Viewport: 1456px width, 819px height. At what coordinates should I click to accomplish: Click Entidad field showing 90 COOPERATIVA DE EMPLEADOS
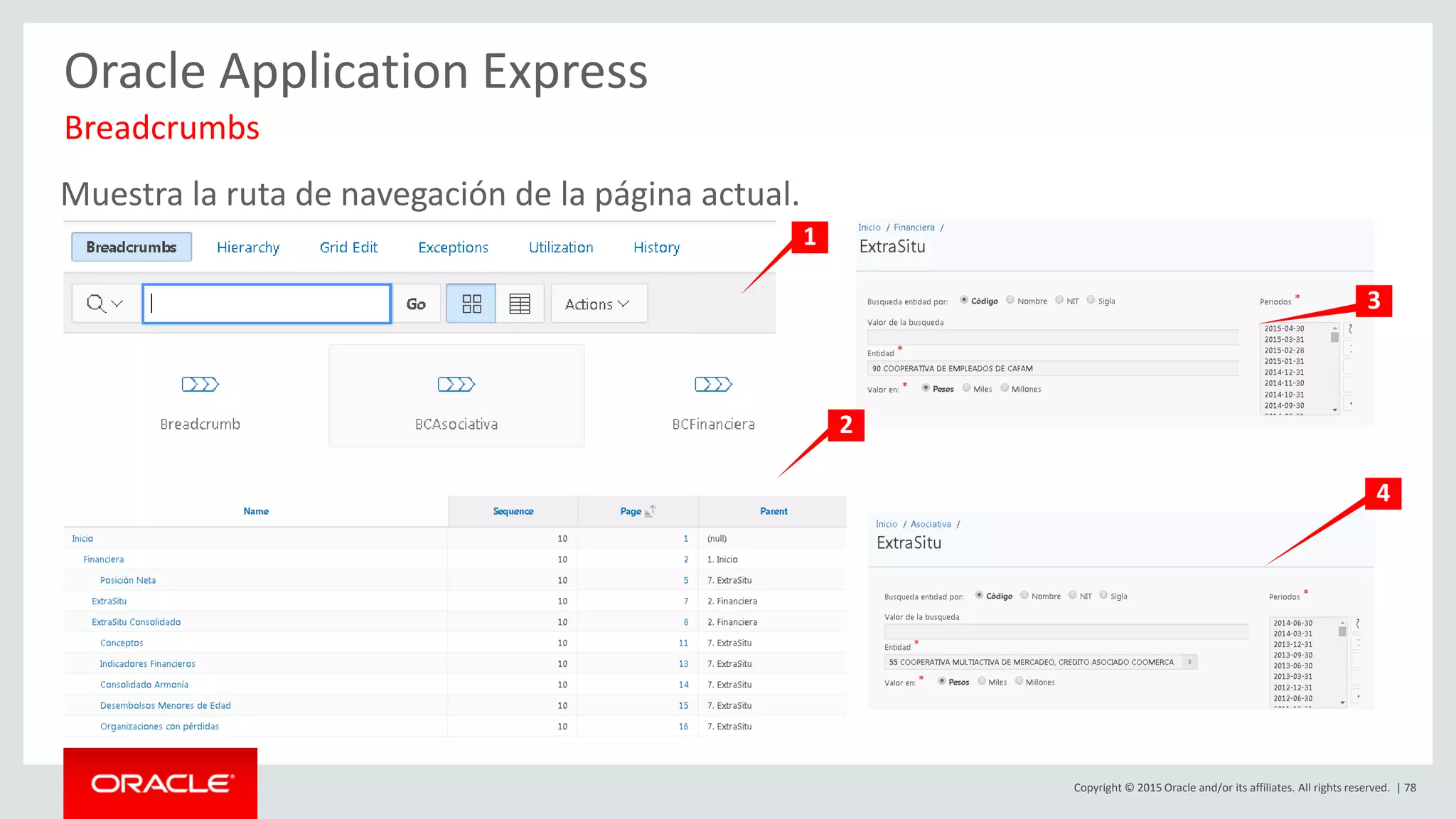tap(1053, 368)
